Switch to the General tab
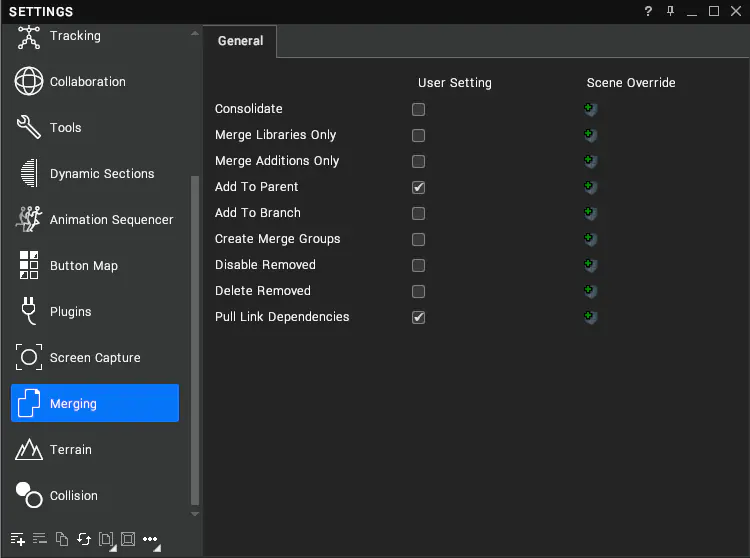 [x=240, y=41]
